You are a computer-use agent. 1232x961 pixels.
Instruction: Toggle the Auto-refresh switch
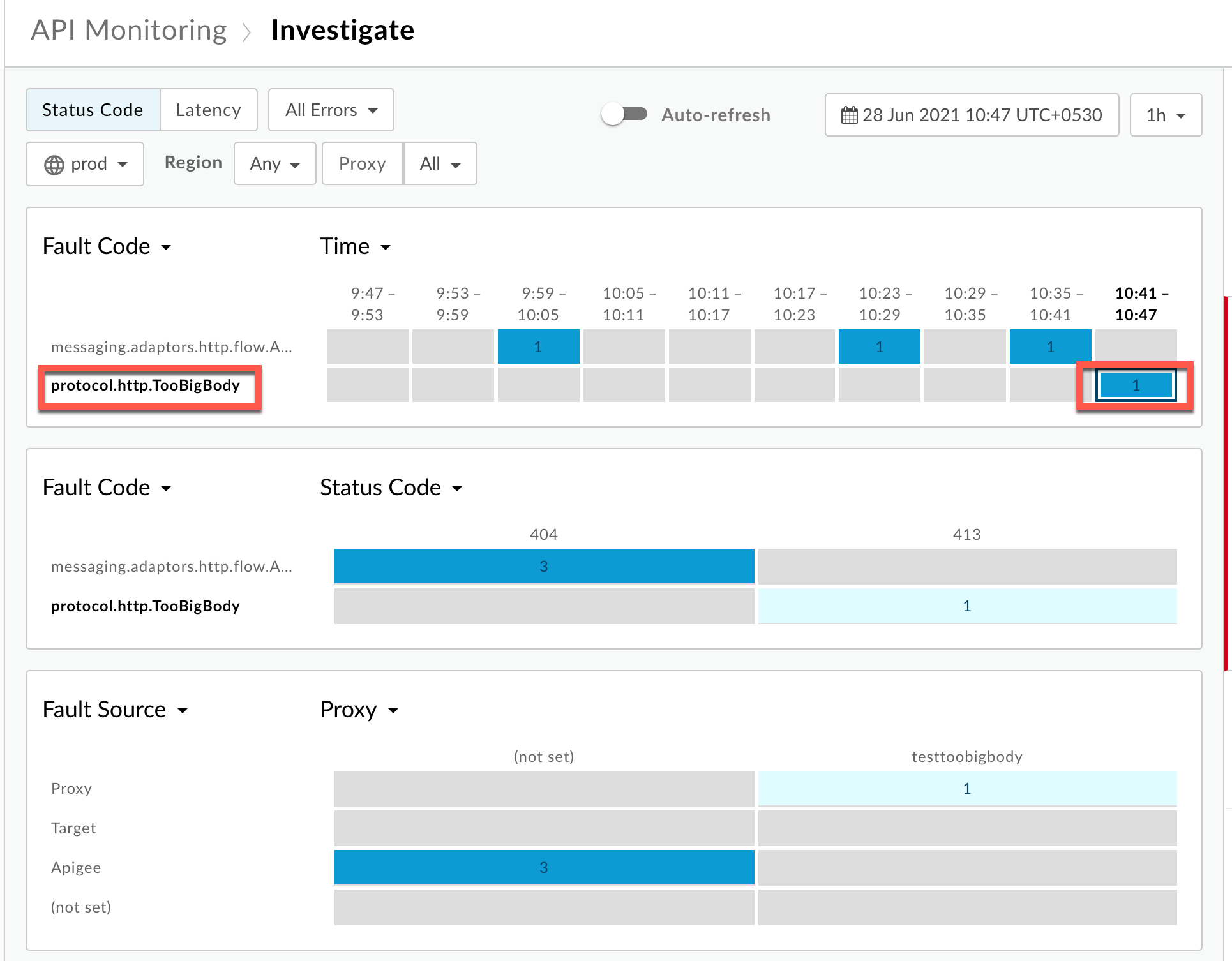point(624,115)
